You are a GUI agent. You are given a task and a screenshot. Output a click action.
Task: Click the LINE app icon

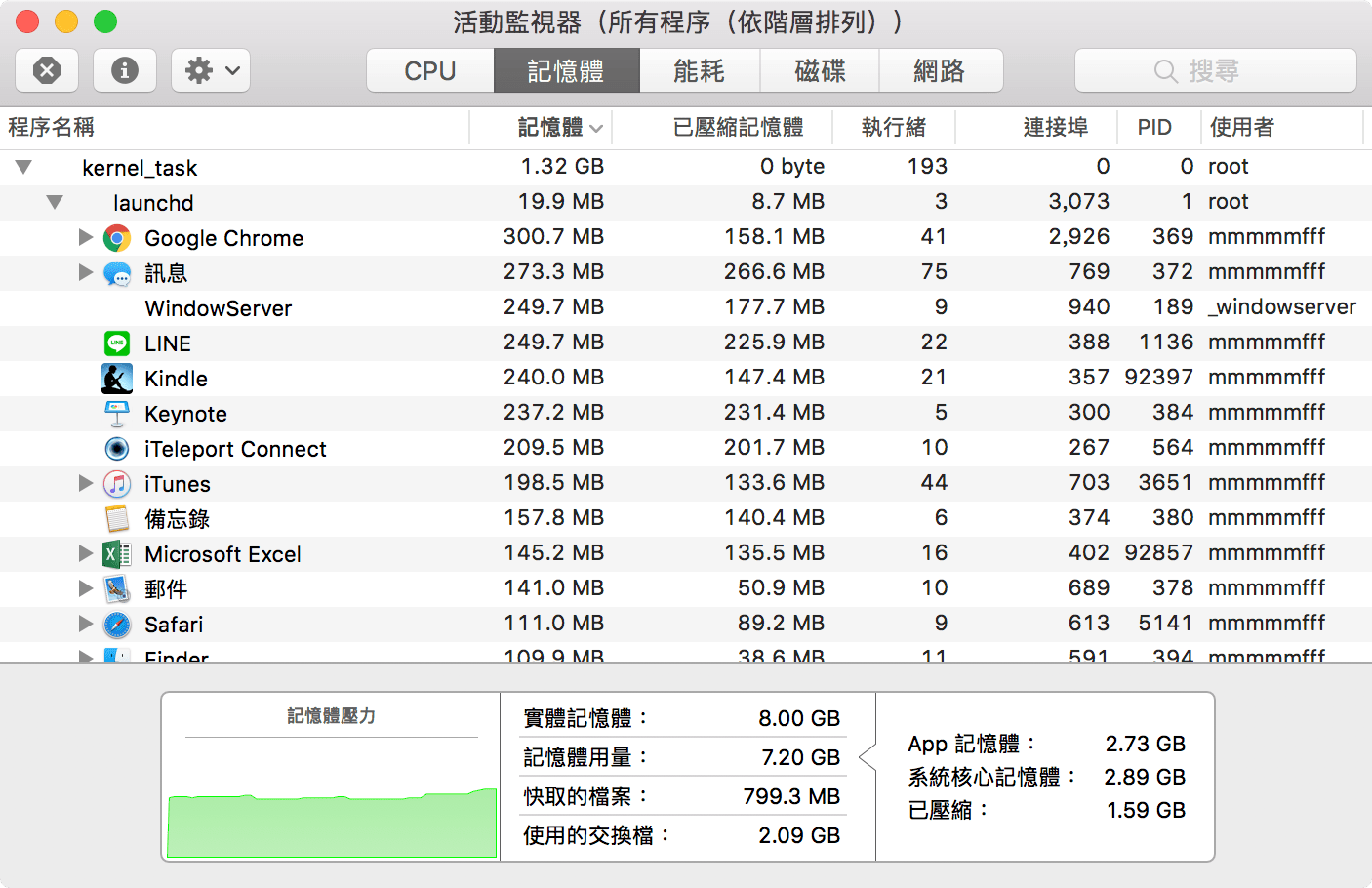pyautogui.click(x=117, y=343)
